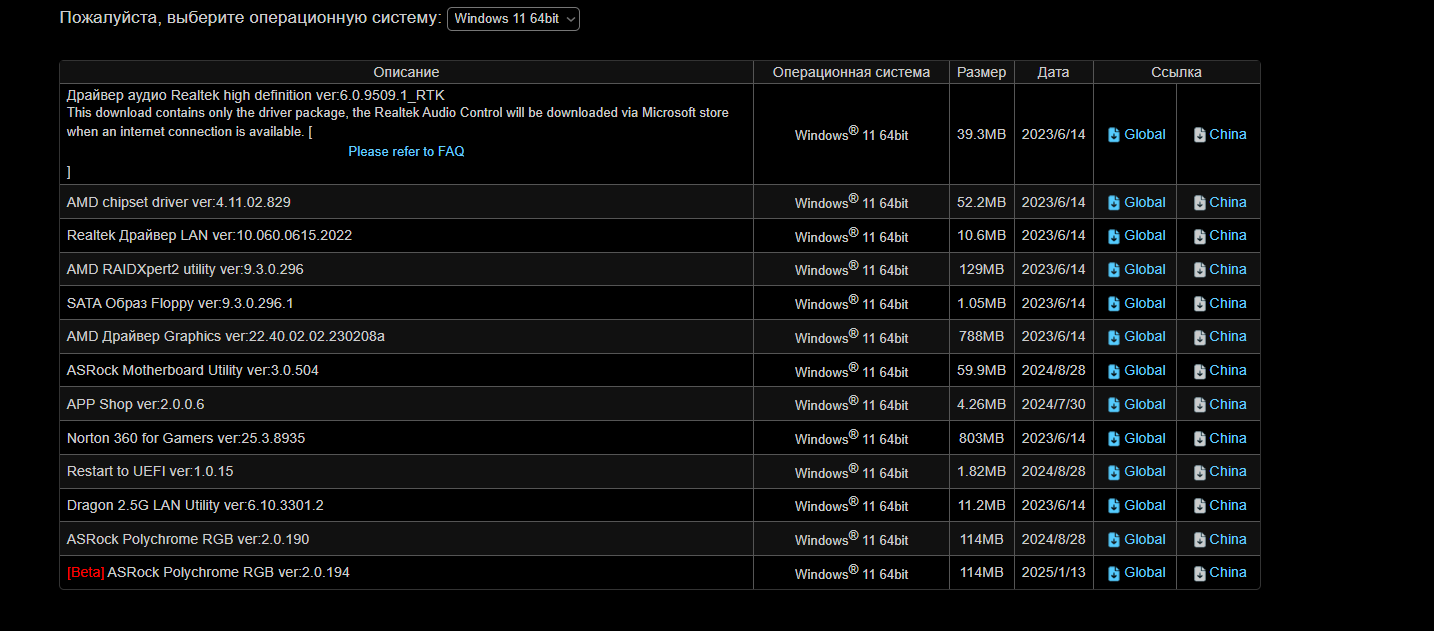Click the Global download icon for AMD RAIDXpert2 utility
Viewport: 1434px width, 631px height.
(x=1114, y=270)
